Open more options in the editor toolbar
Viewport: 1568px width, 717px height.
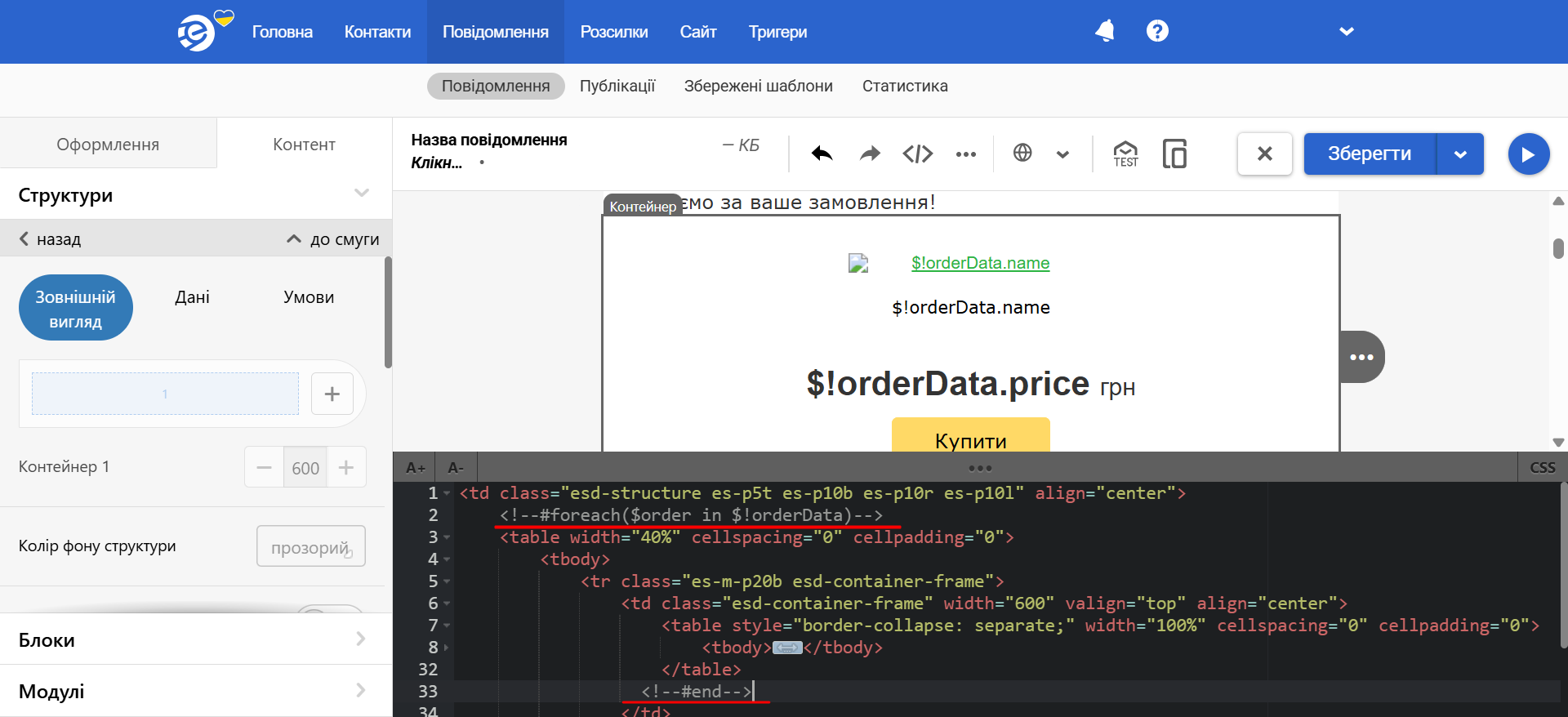click(x=966, y=154)
